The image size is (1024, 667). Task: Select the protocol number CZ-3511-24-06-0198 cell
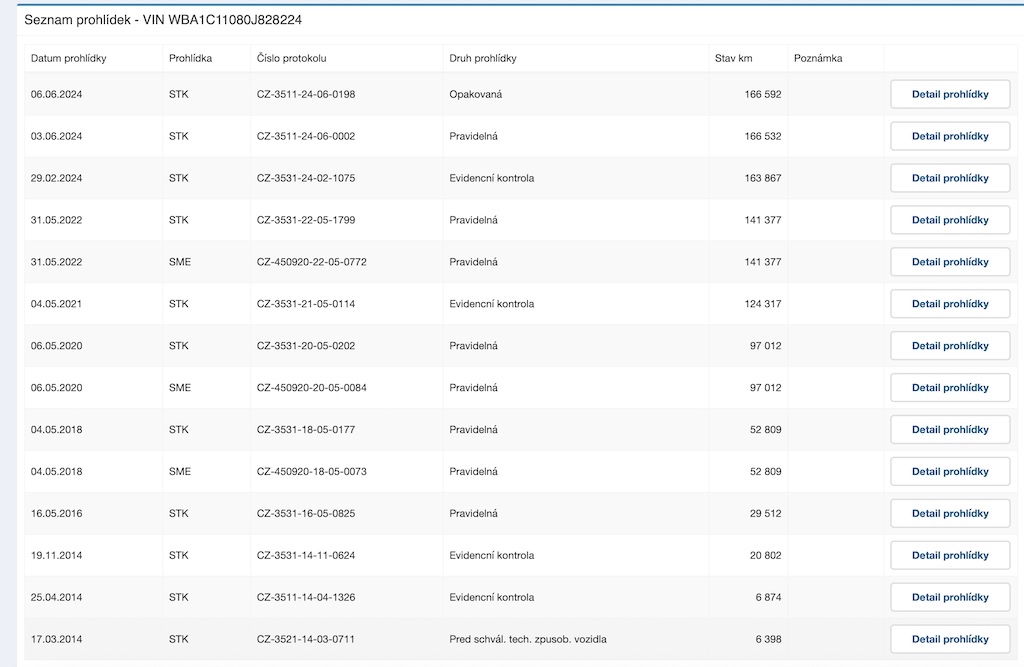(306, 94)
